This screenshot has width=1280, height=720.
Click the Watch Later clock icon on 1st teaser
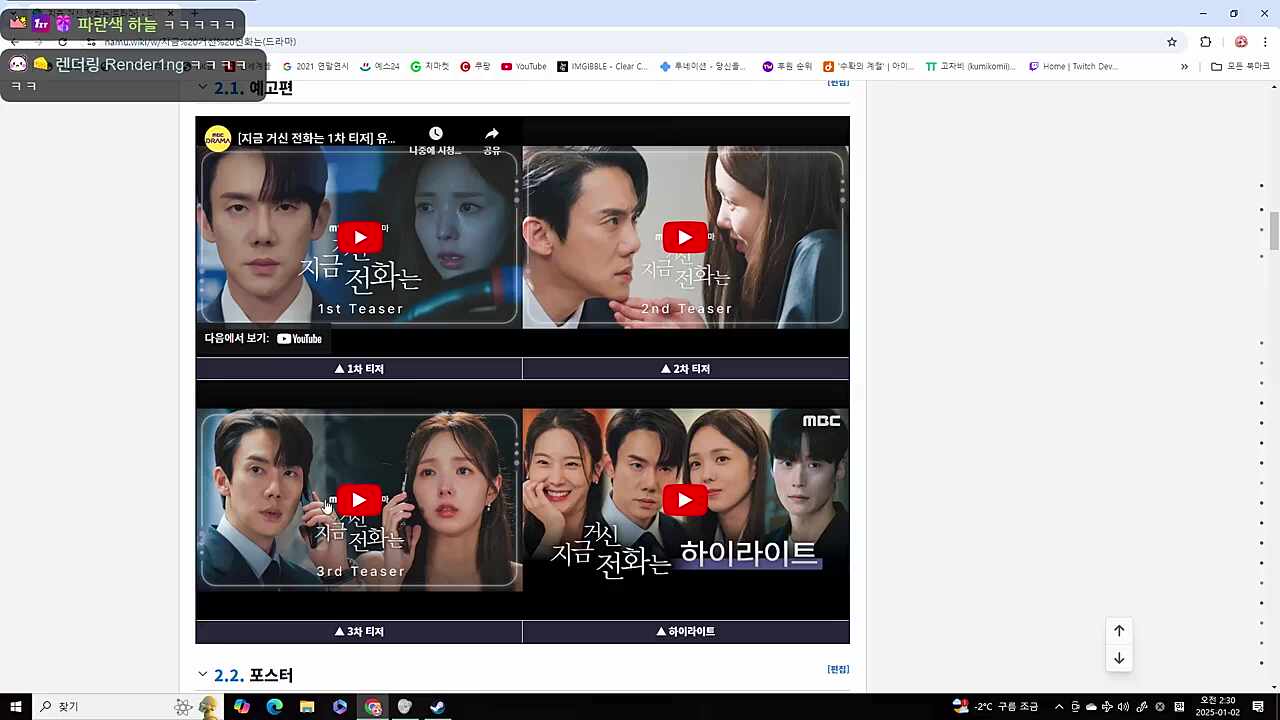436,134
